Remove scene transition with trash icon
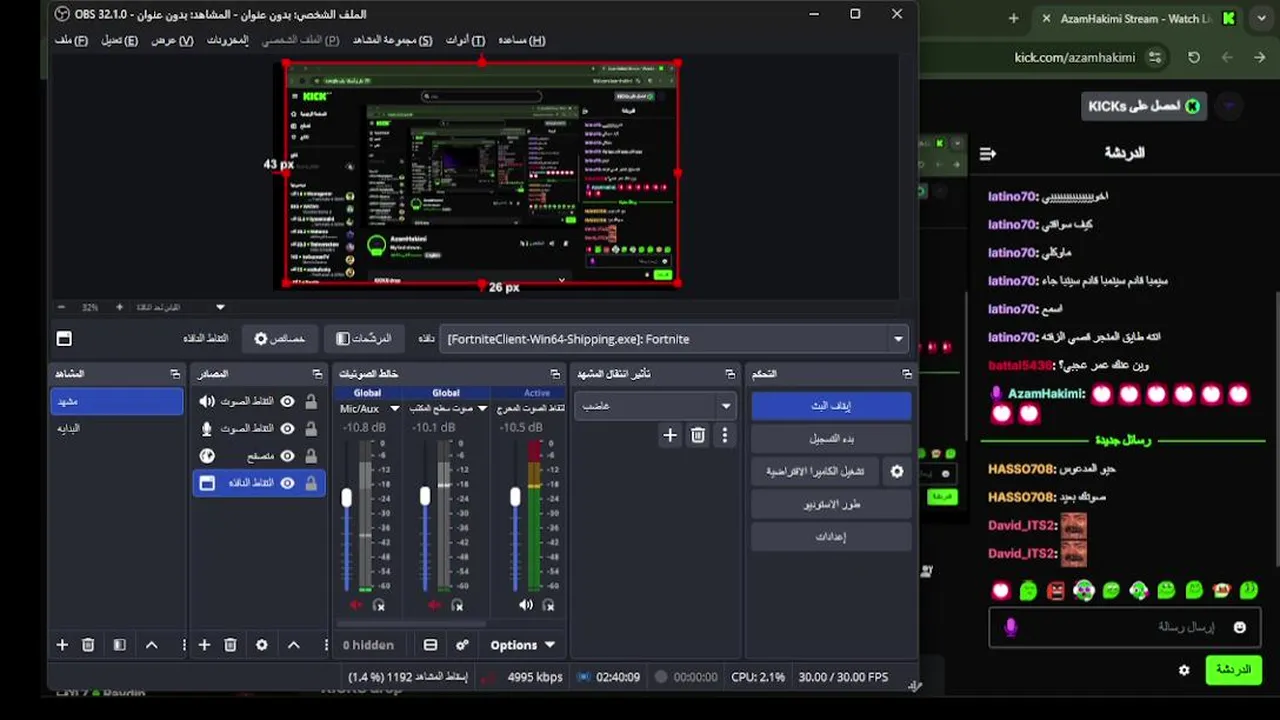The width and height of the screenshot is (1280, 720). coord(698,435)
